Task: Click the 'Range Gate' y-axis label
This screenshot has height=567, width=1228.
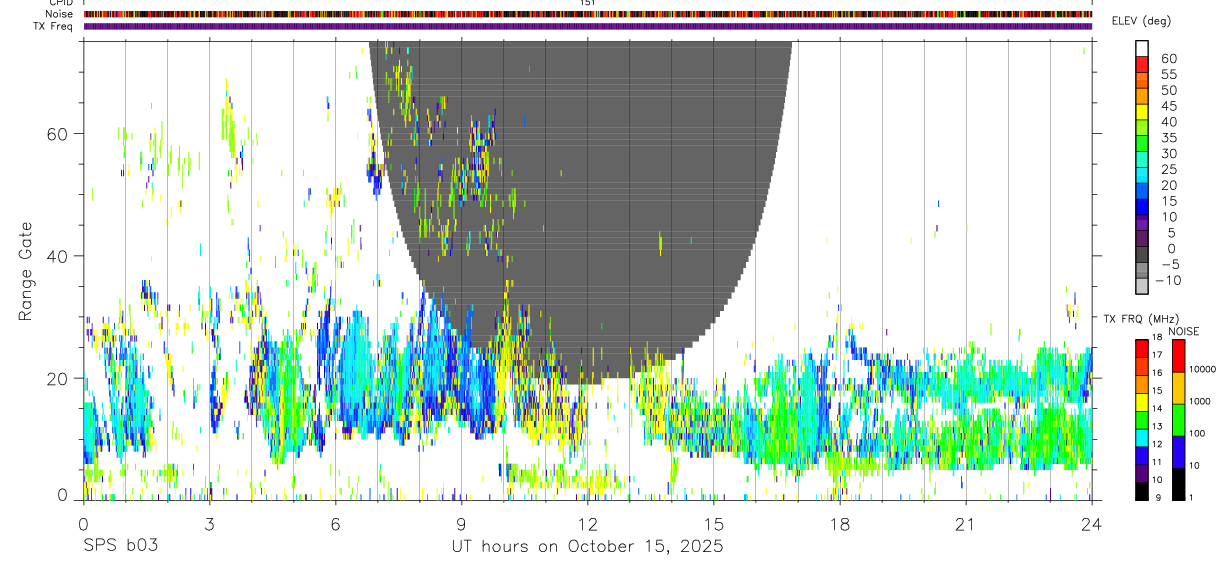Action: [x=25, y=271]
